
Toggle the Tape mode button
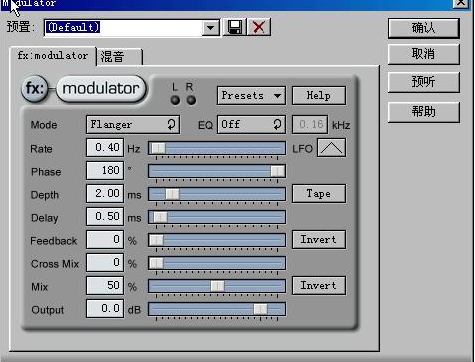(x=319, y=194)
